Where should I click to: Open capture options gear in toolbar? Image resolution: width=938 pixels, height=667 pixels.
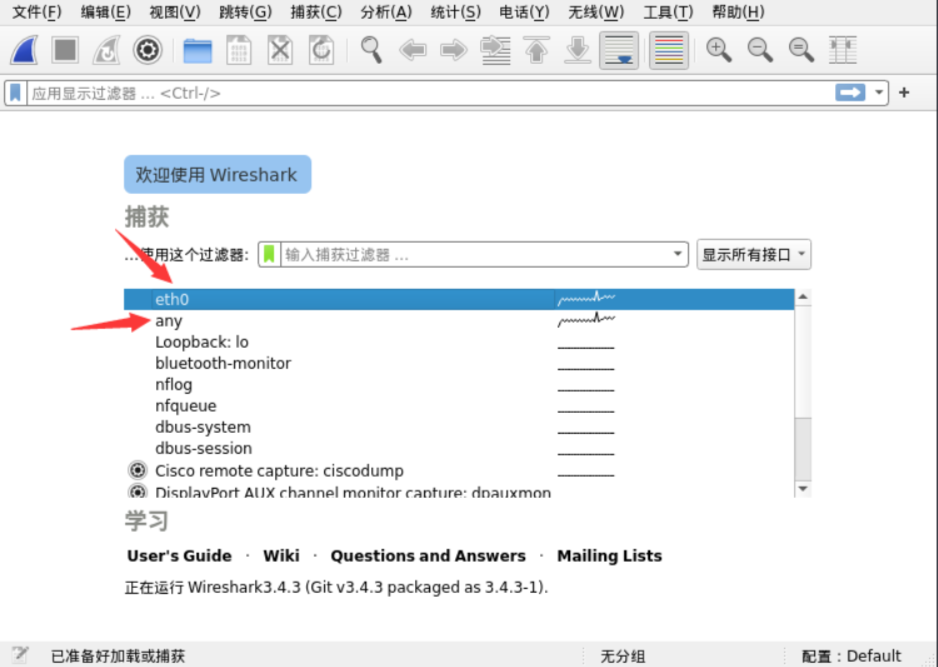pyautogui.click(x=147, y=50)
